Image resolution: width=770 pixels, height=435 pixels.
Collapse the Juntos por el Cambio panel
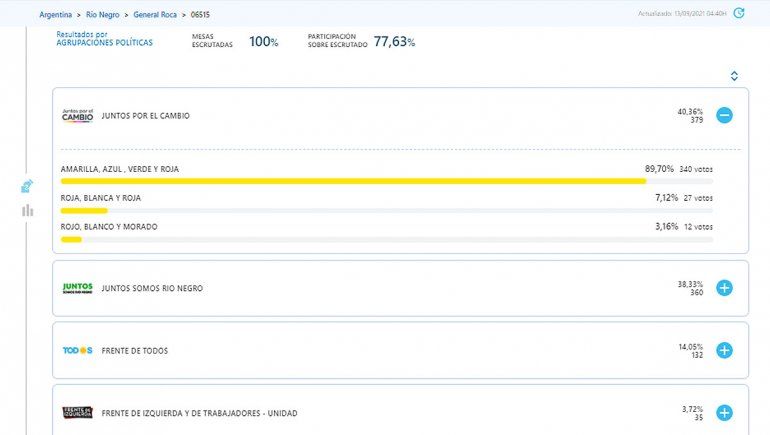click(724, 116)
